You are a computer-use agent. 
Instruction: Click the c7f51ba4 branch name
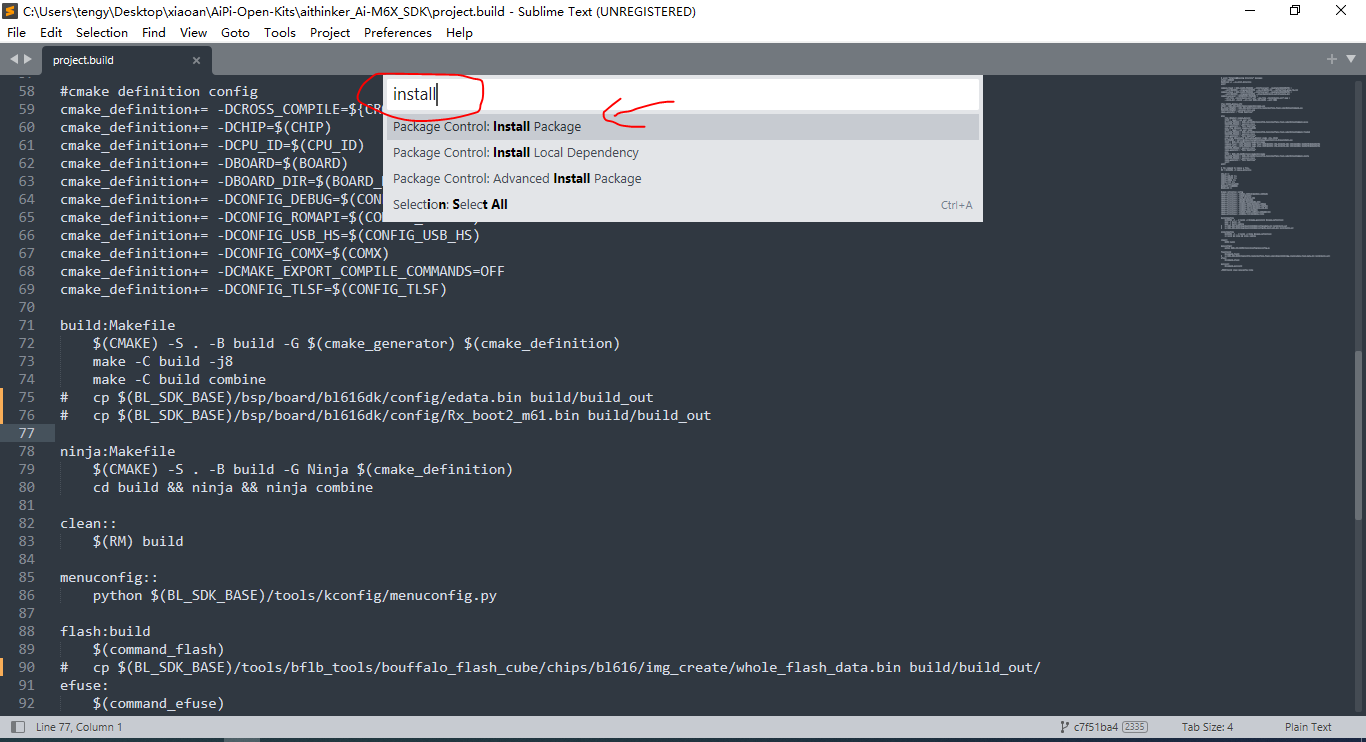pos(1096,727)
